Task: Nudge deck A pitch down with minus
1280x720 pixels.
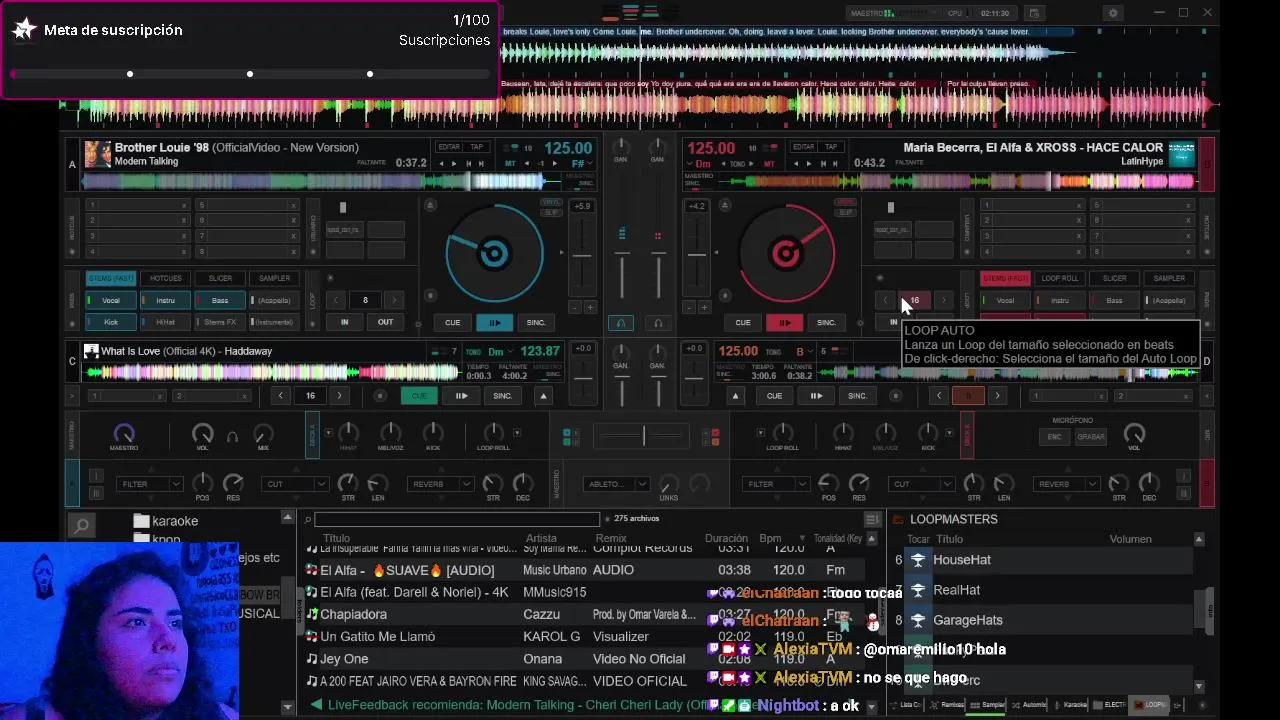Action: (x=574, y=308)
